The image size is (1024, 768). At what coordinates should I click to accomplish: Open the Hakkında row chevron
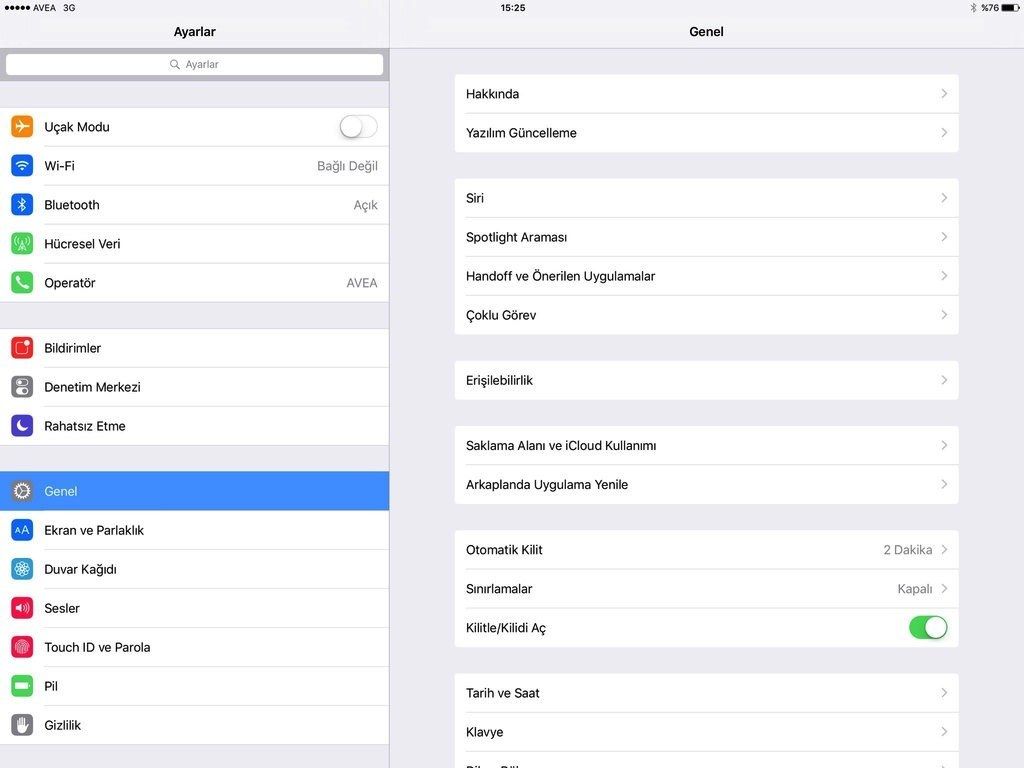pyautogui.click(x=943, y=94)
